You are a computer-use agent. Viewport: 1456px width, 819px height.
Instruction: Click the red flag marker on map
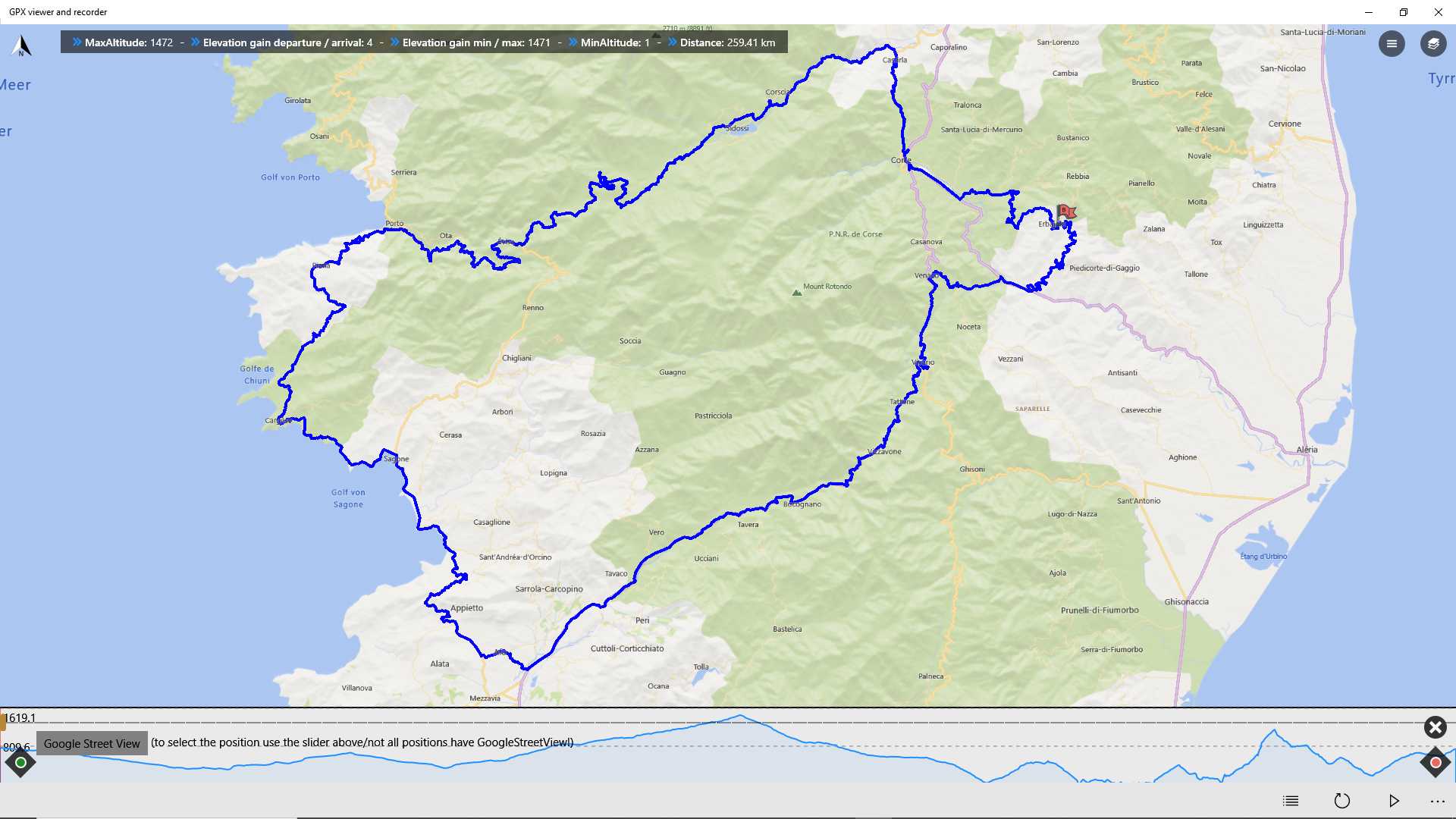(1065, 212)
